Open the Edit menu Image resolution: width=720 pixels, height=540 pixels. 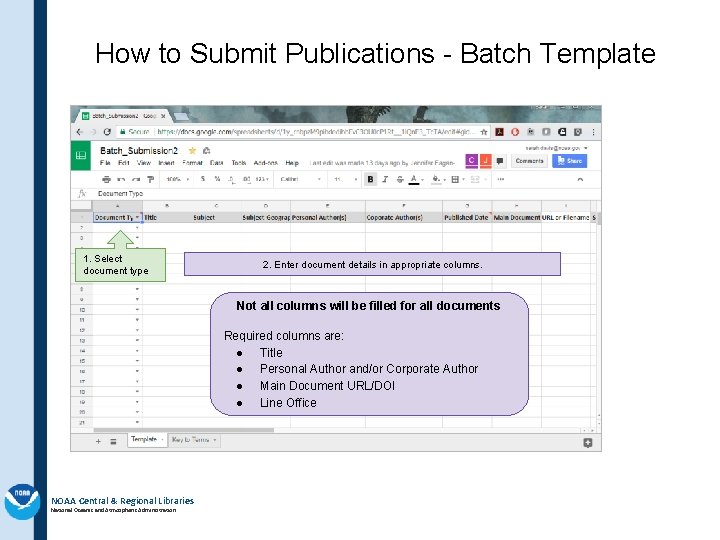click(124, 163)
